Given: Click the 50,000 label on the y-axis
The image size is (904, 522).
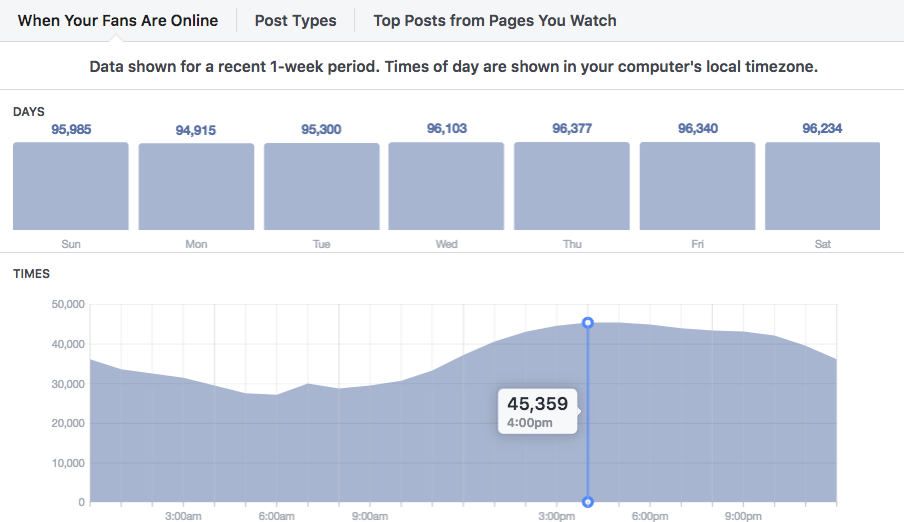Looking at the screenshot, I should (x=67, y=305).
